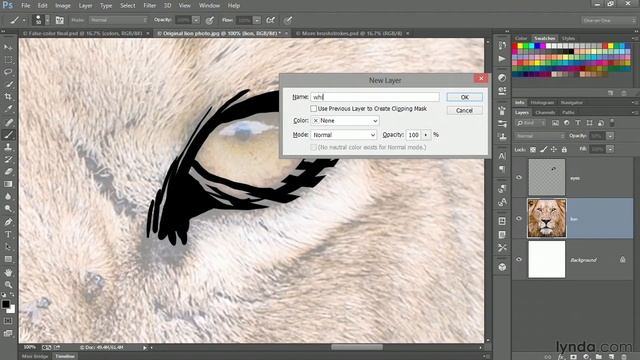Screen dimensions: 640x360
Task: Hide the eyes layer
Action: 519,178
